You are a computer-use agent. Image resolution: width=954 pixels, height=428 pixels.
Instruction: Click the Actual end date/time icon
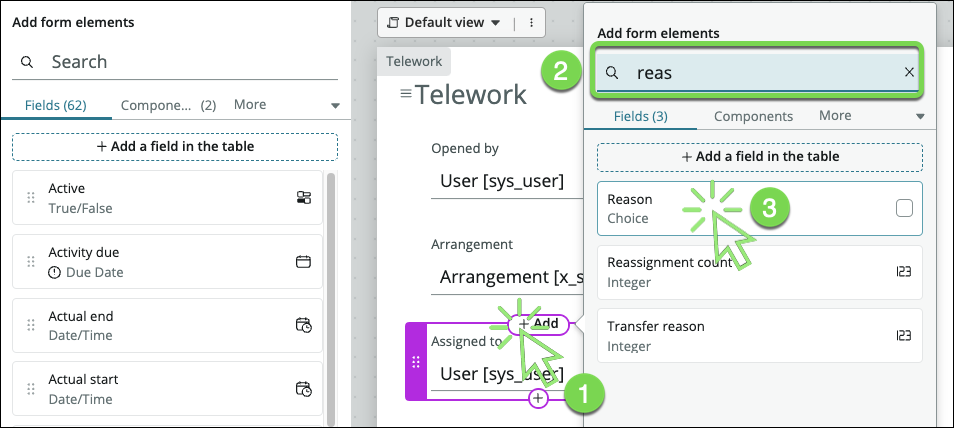(304, 326)
